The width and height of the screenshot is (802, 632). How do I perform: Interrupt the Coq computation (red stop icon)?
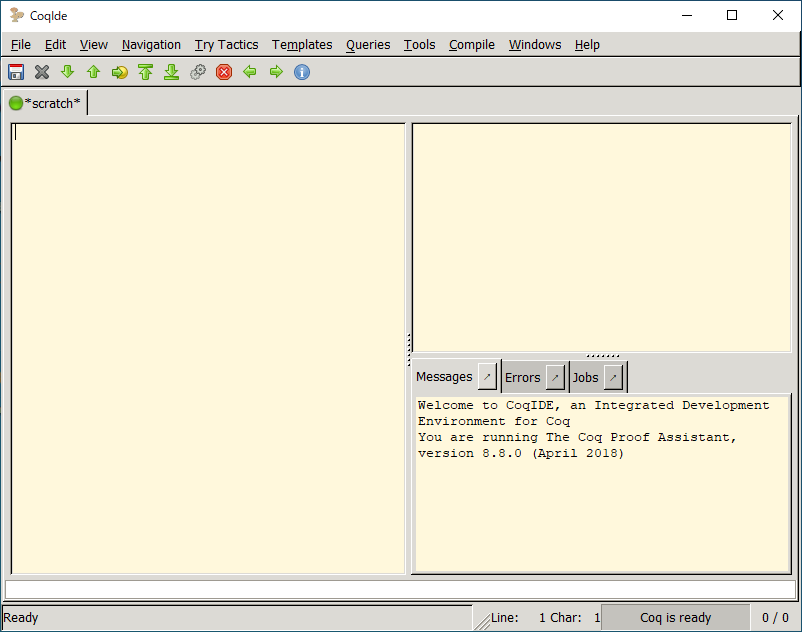[223, 71]
